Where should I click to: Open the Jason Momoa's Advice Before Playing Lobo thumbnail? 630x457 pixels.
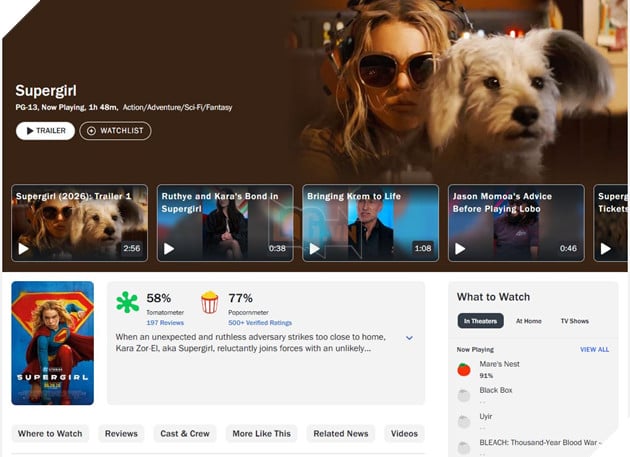[x=516, y=223]
